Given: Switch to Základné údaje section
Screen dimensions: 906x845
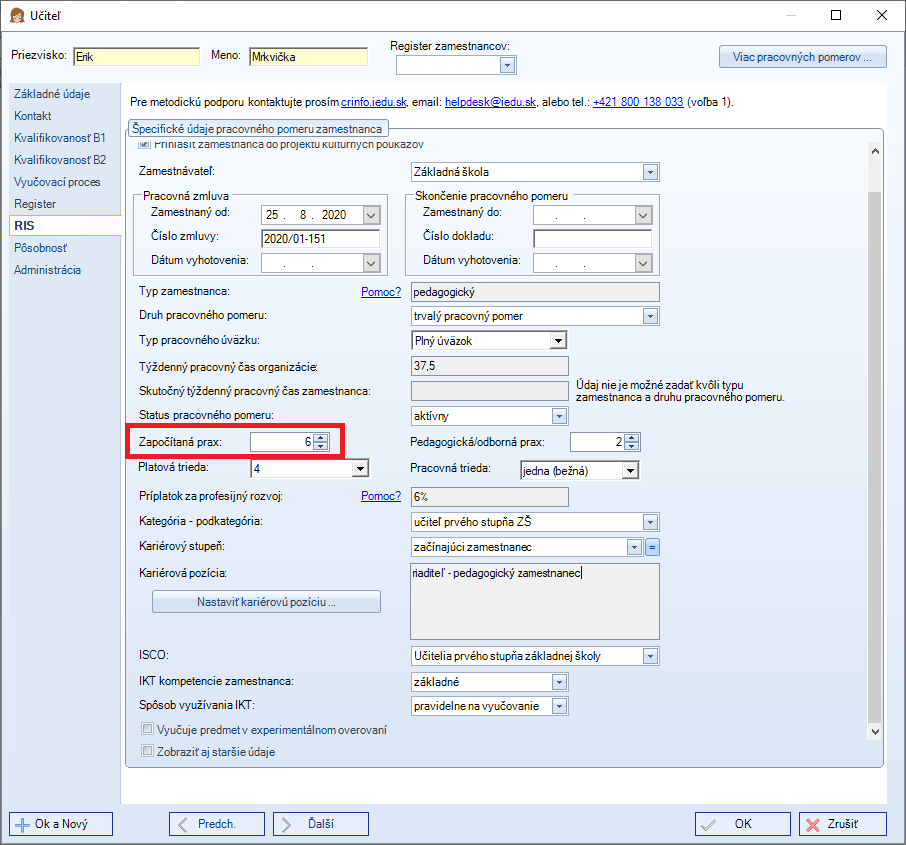Looking at the screenshot, I should point(52,94).
